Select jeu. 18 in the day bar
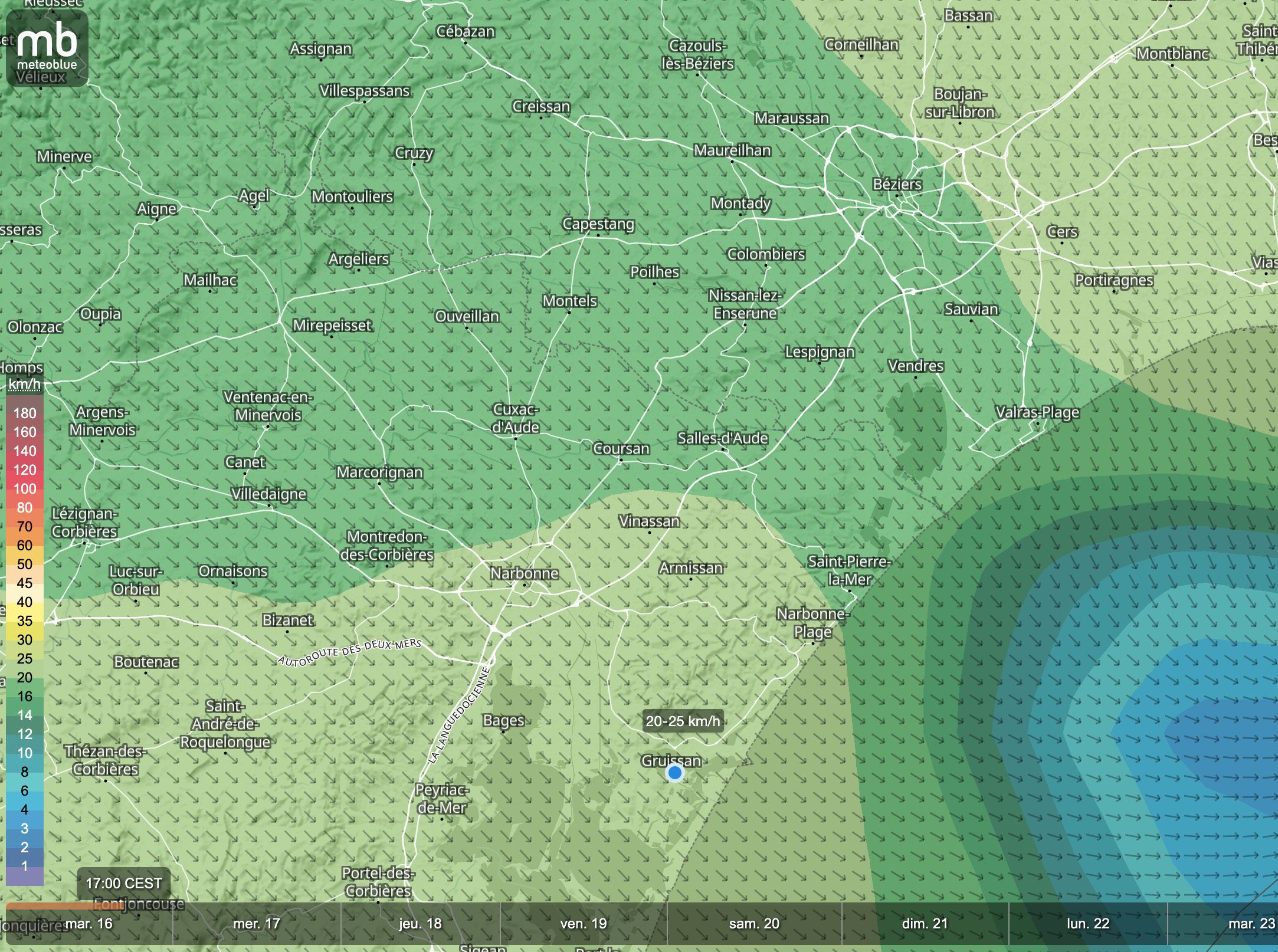The image size is (1278, 952). [420, 924]
